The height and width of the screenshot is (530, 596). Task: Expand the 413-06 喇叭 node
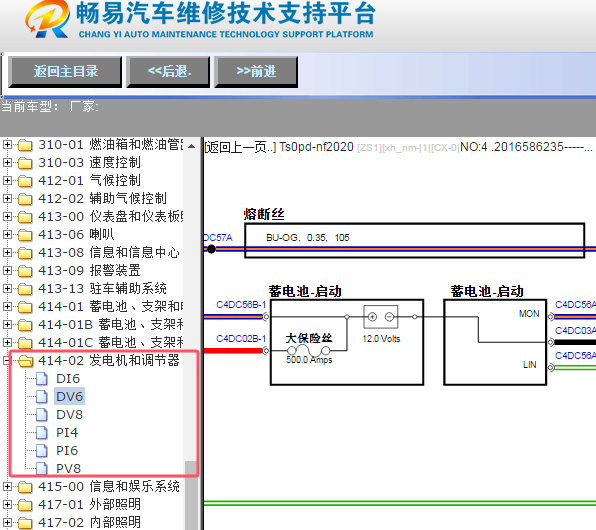click(x=7, y=235)
